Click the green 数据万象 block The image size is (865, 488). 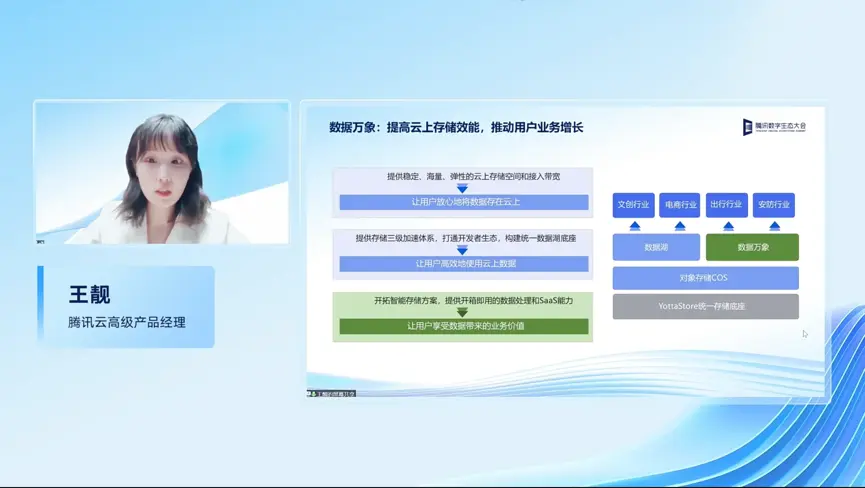pos(752,247)
